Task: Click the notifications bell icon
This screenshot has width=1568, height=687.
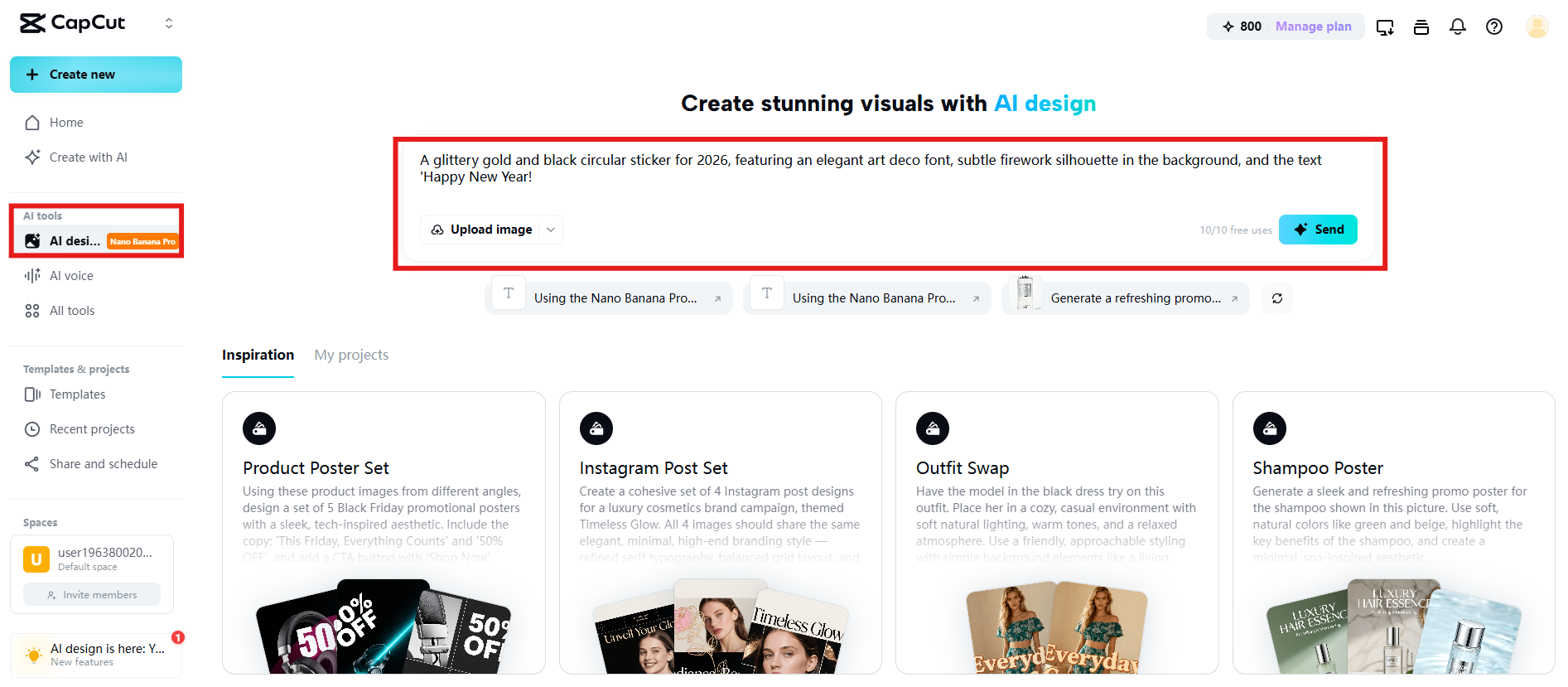Action: pyautogui.click(x=1457, y=27)
